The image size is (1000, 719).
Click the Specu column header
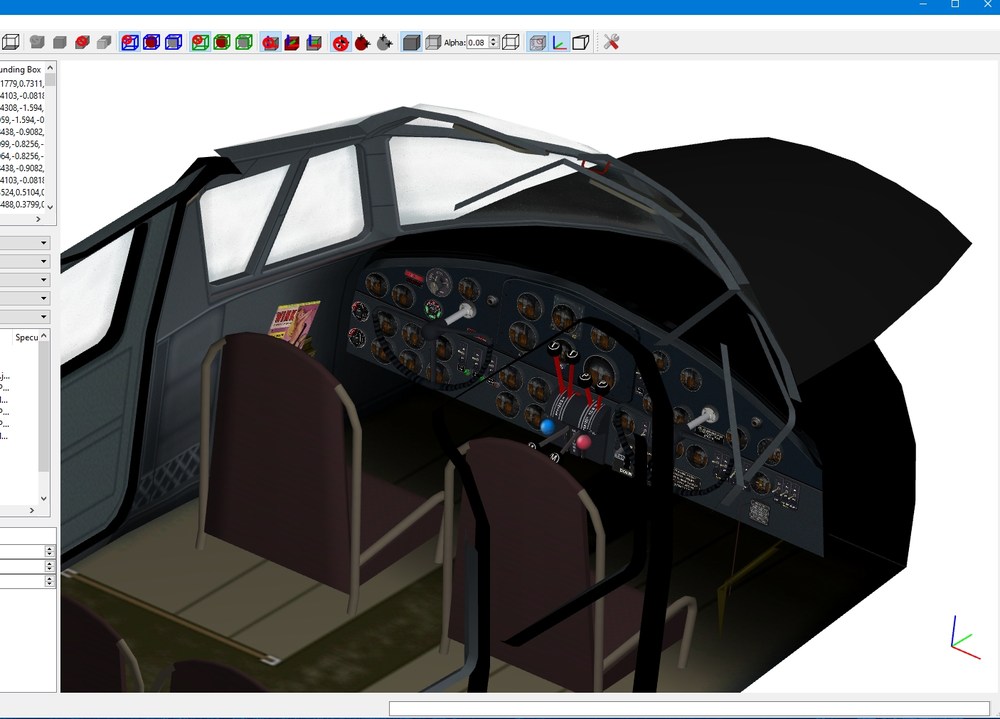pyautogui.click(x=26, y=337)
